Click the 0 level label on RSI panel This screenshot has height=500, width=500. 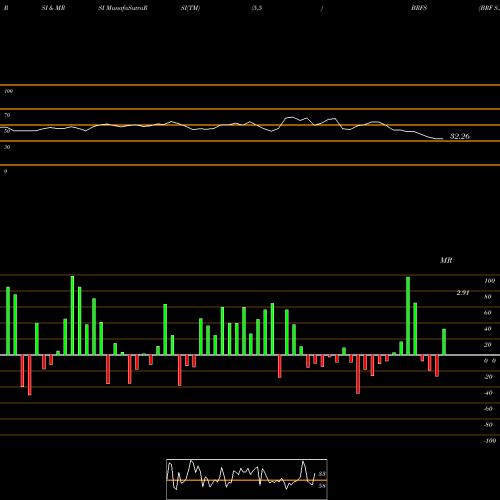point(5,171)
